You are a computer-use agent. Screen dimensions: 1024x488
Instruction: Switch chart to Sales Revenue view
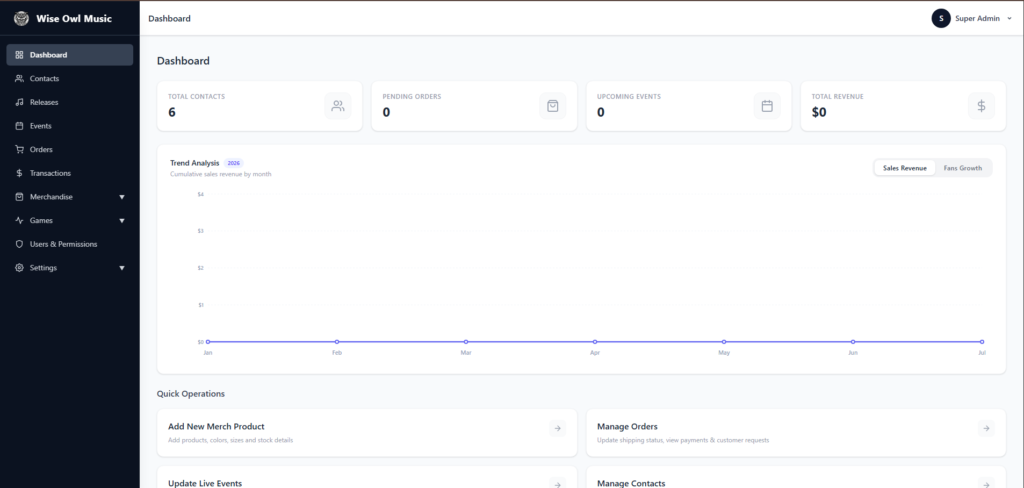(x=904, y=168)
